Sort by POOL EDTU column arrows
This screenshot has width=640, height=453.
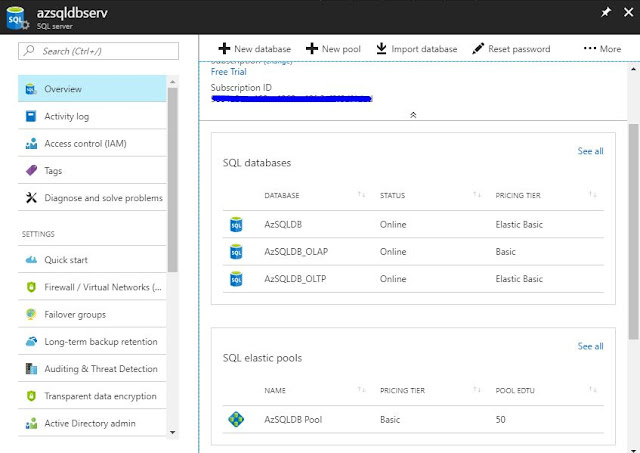pyautogui.click(x=593, y=390)
